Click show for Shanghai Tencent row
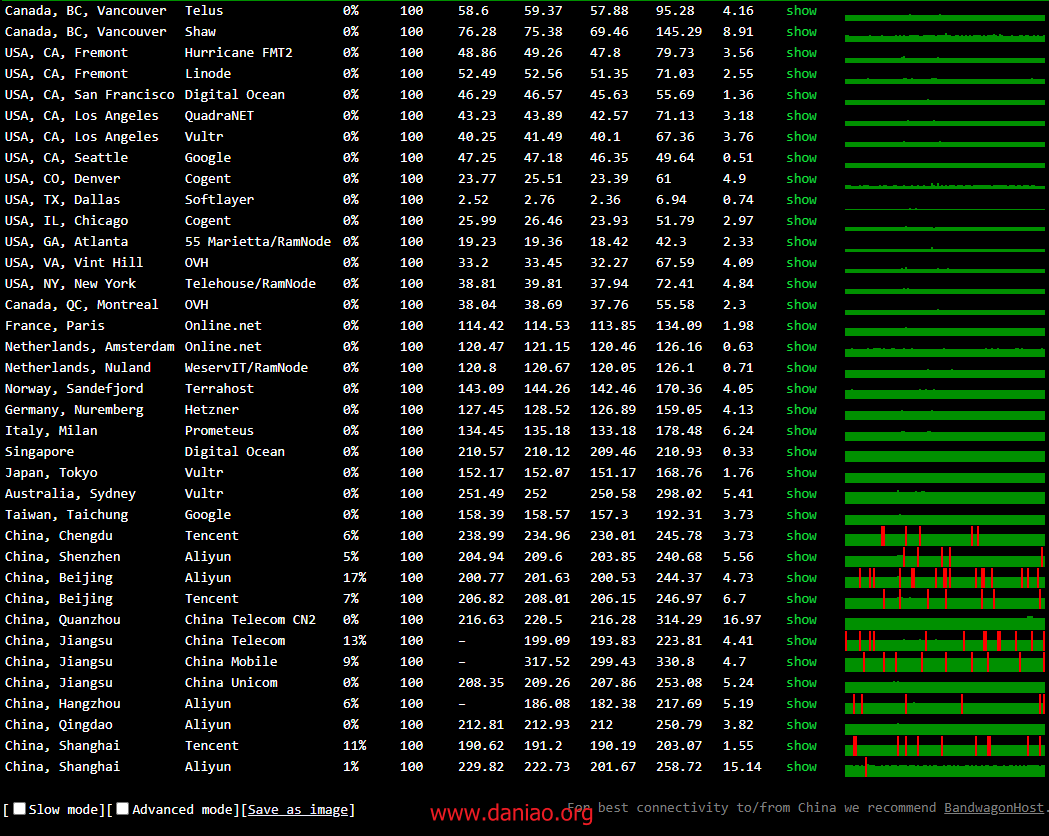This screenshot has height=836, width=1049. 801,745
